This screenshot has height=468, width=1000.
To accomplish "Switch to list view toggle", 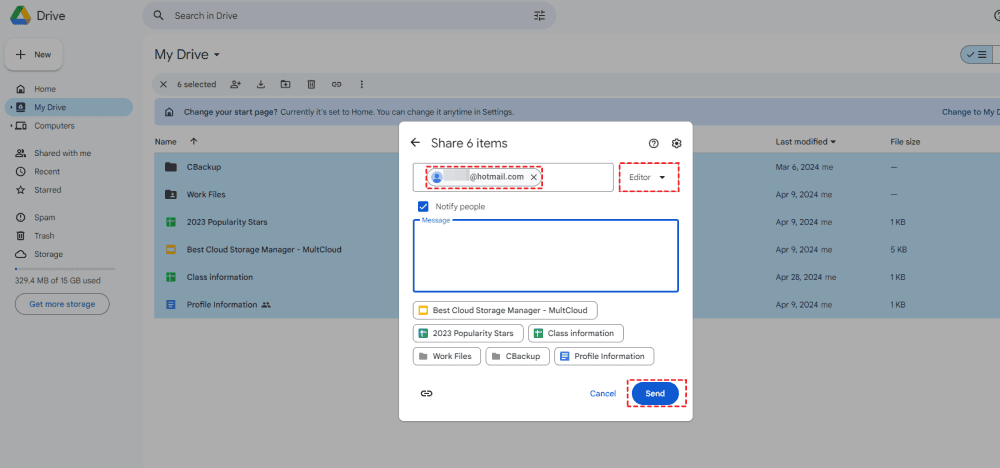I will click(976, 55).
